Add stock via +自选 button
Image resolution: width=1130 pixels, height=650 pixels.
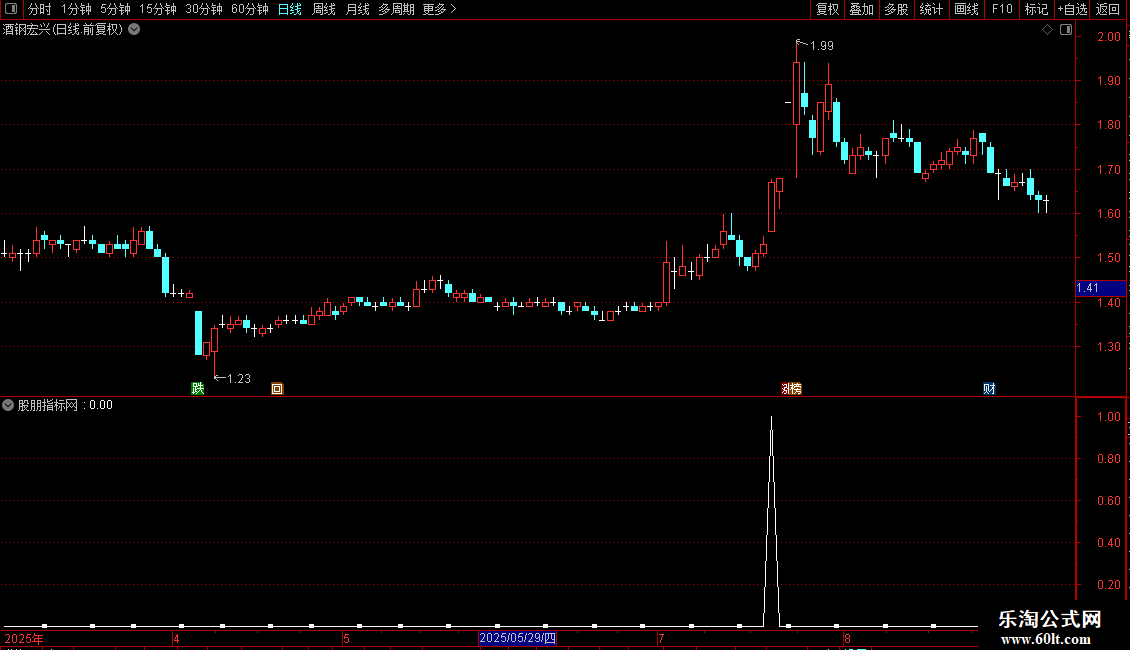[1072, 9]
